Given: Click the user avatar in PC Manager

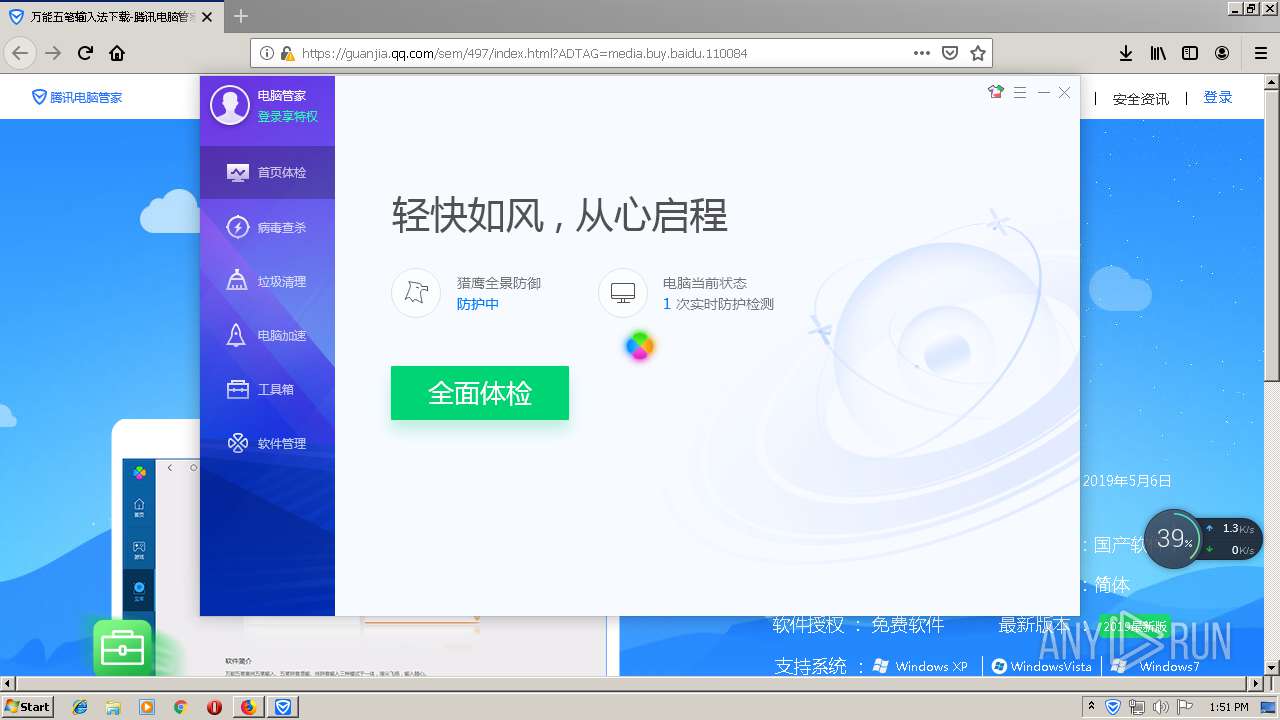Looking at the screenshot, I should [230, 105].
